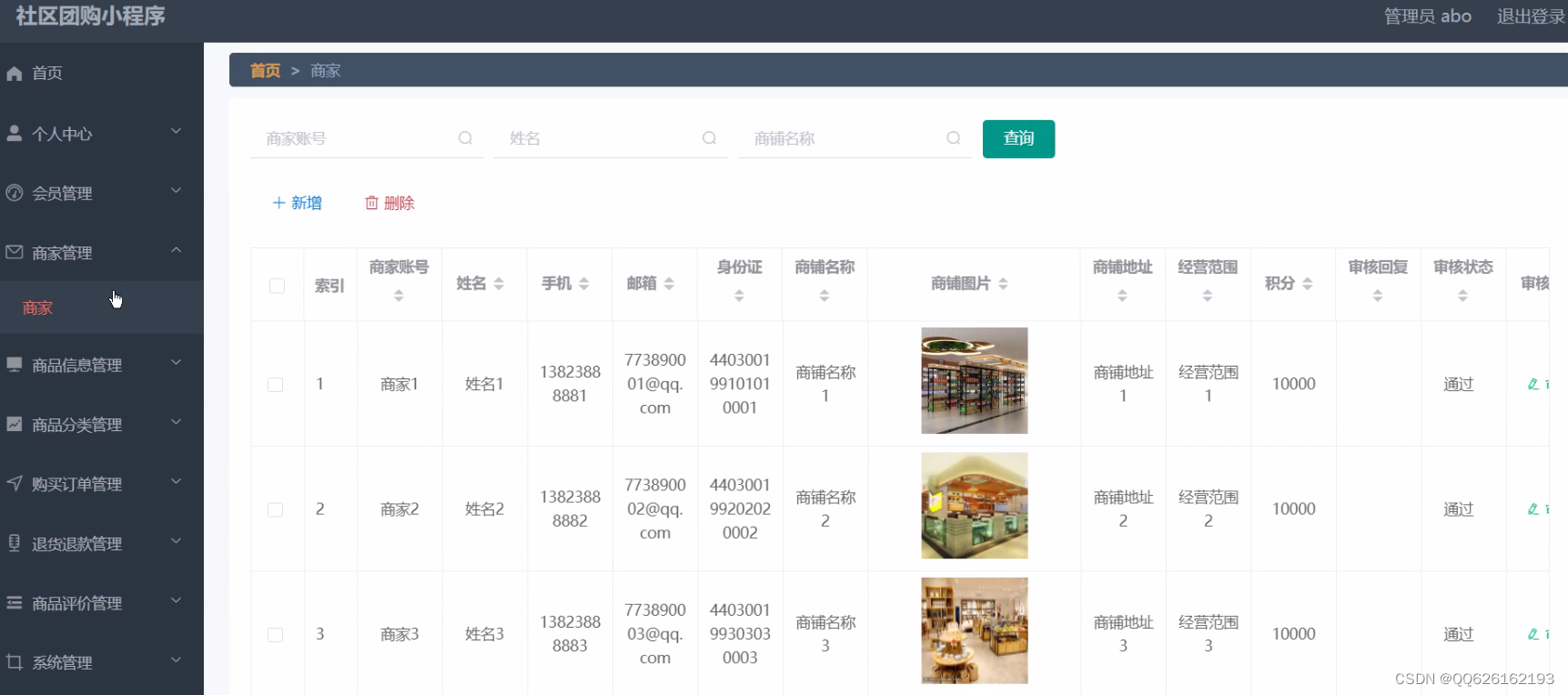This screenshot has height=695, width=1568.
Task: Sort by 积分 column arrows
Action: coord(1308,284)
